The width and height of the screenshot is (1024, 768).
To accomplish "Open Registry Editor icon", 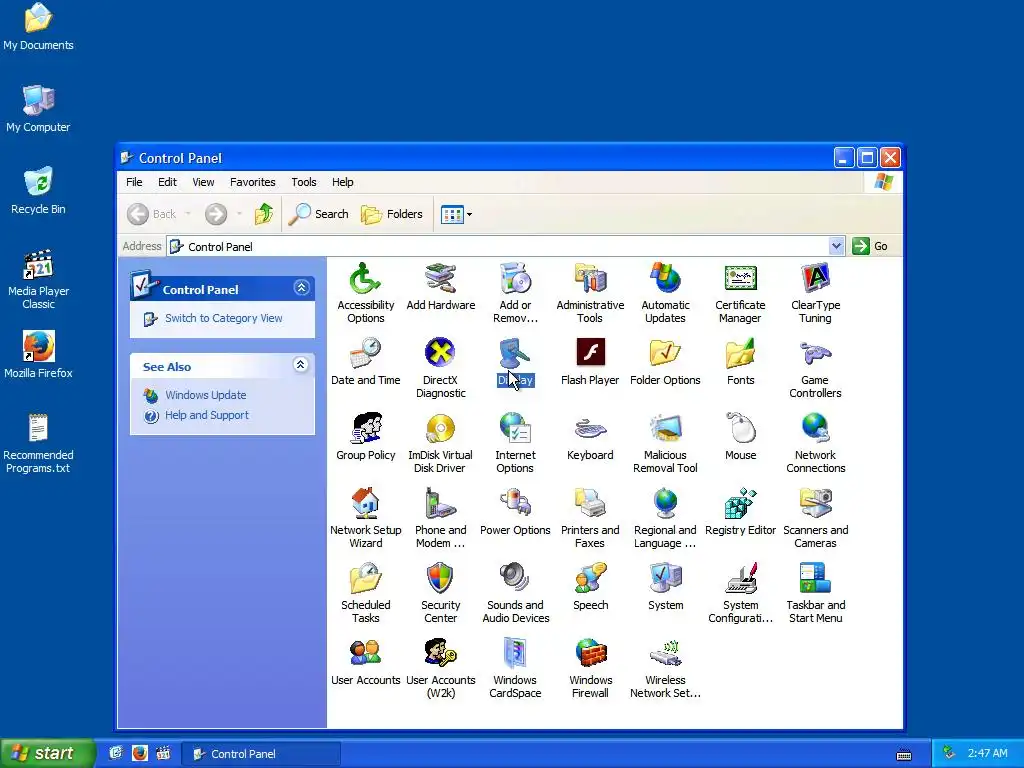I will [741, 504].
